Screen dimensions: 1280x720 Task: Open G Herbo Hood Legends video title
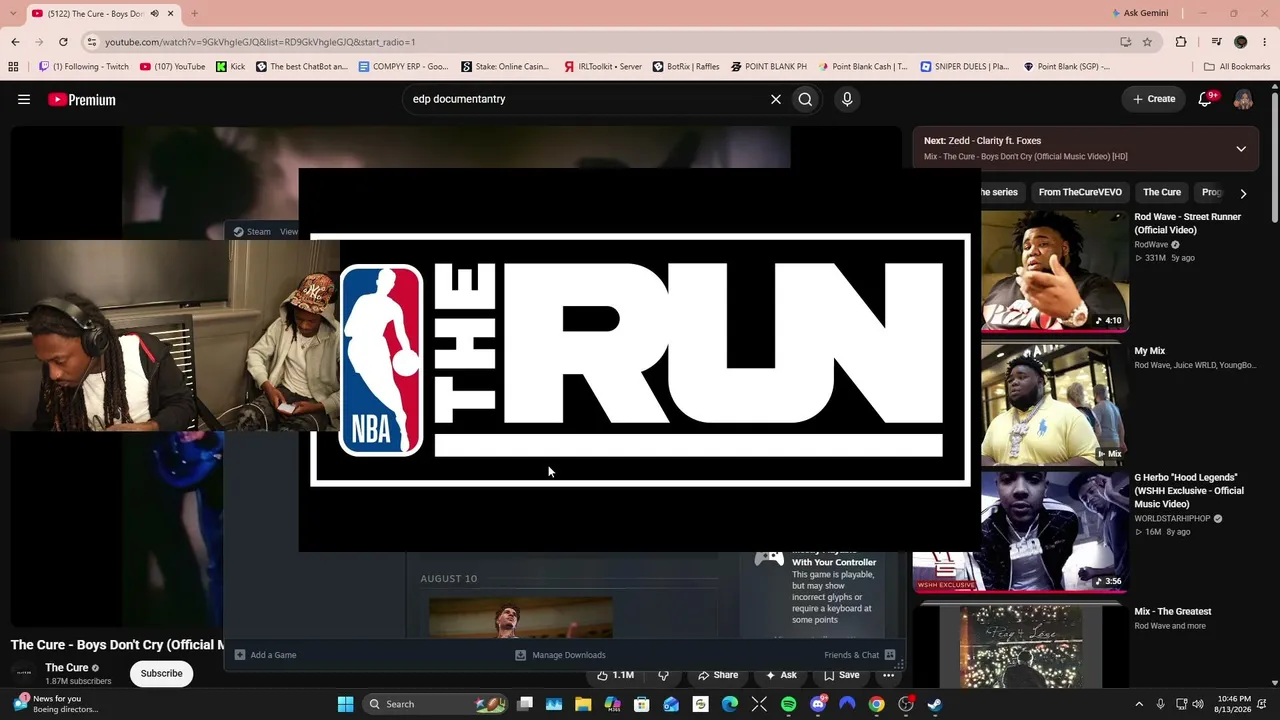tap(1189, 491)
